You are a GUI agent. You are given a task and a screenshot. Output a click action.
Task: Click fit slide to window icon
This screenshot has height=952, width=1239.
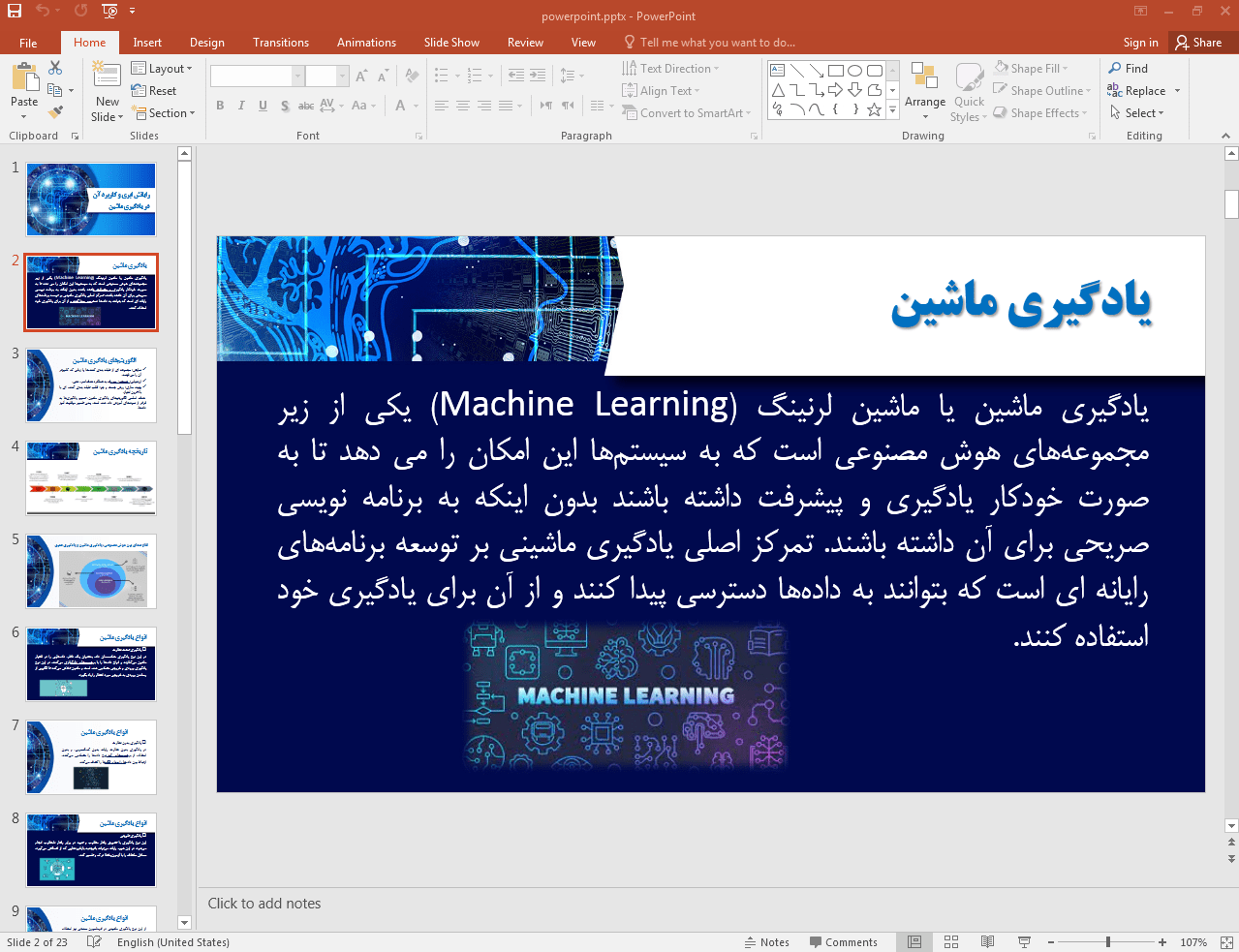(x=1226, y=942)
